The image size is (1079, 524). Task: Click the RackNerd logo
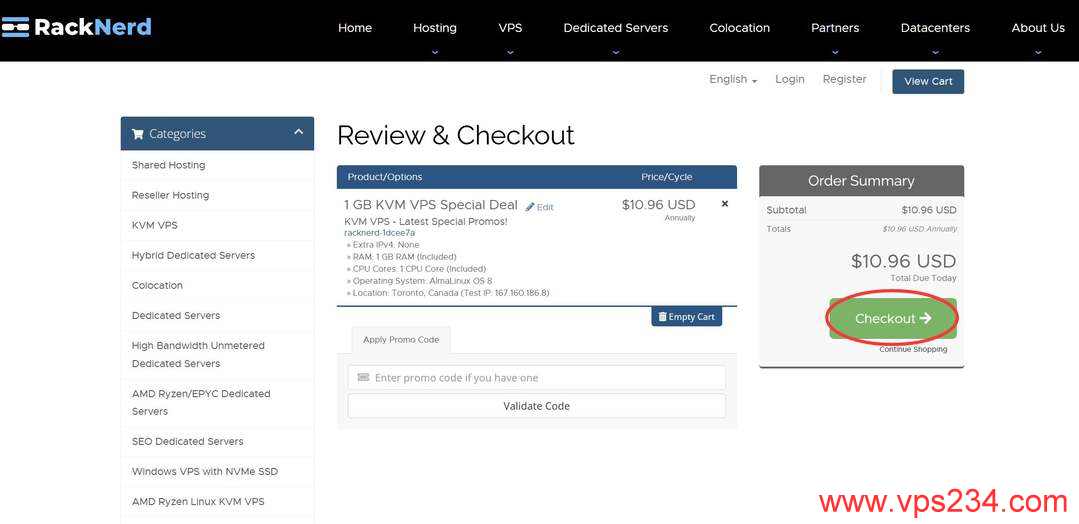(x=76, y=27)
